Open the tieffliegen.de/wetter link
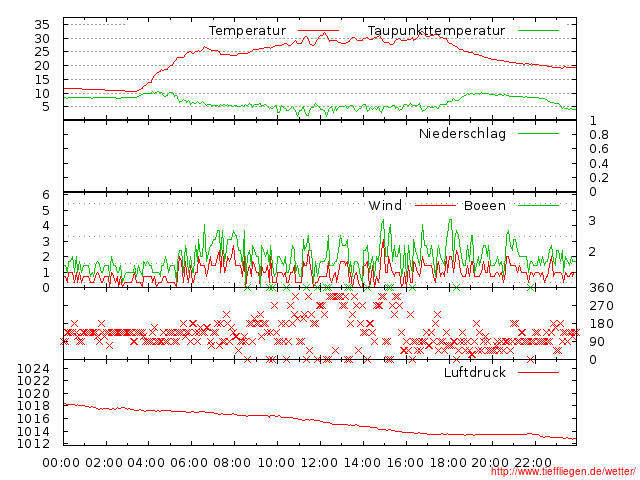This screenshot has width=640, height=480. [563, 471]
